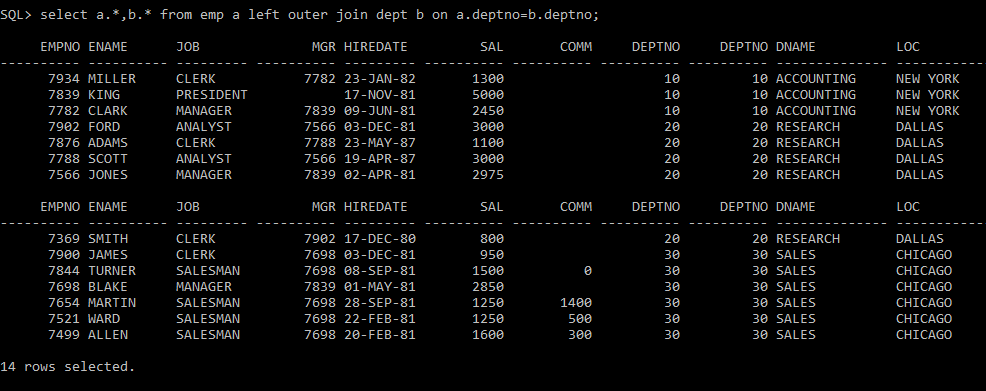Select salary value 800
Viewport: 986px width, 391px height.
click(492, 239)
